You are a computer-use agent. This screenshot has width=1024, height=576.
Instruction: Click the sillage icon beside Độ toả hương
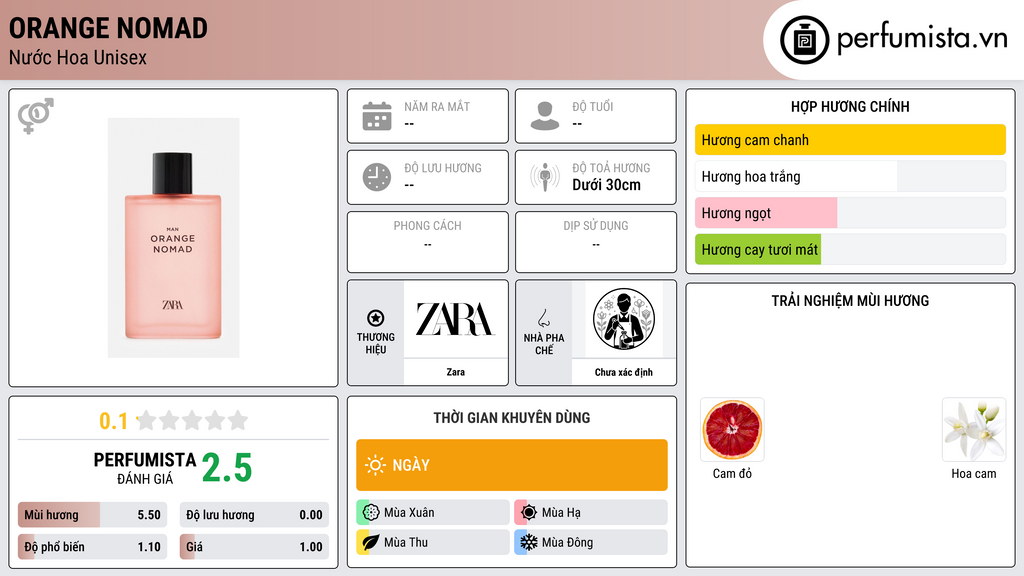pos(545,177)
